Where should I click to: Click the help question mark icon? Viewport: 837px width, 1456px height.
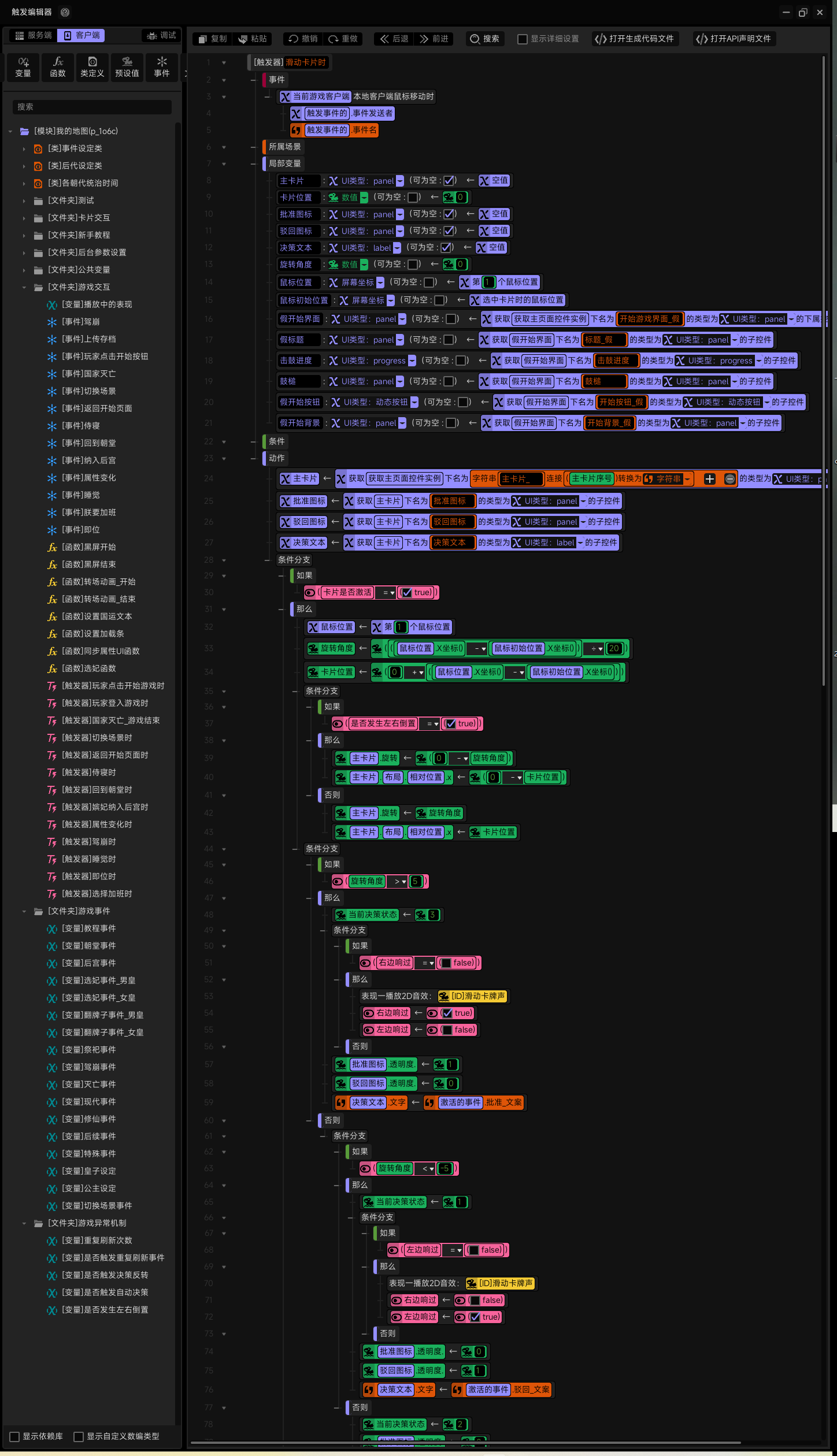coord(65,12)
